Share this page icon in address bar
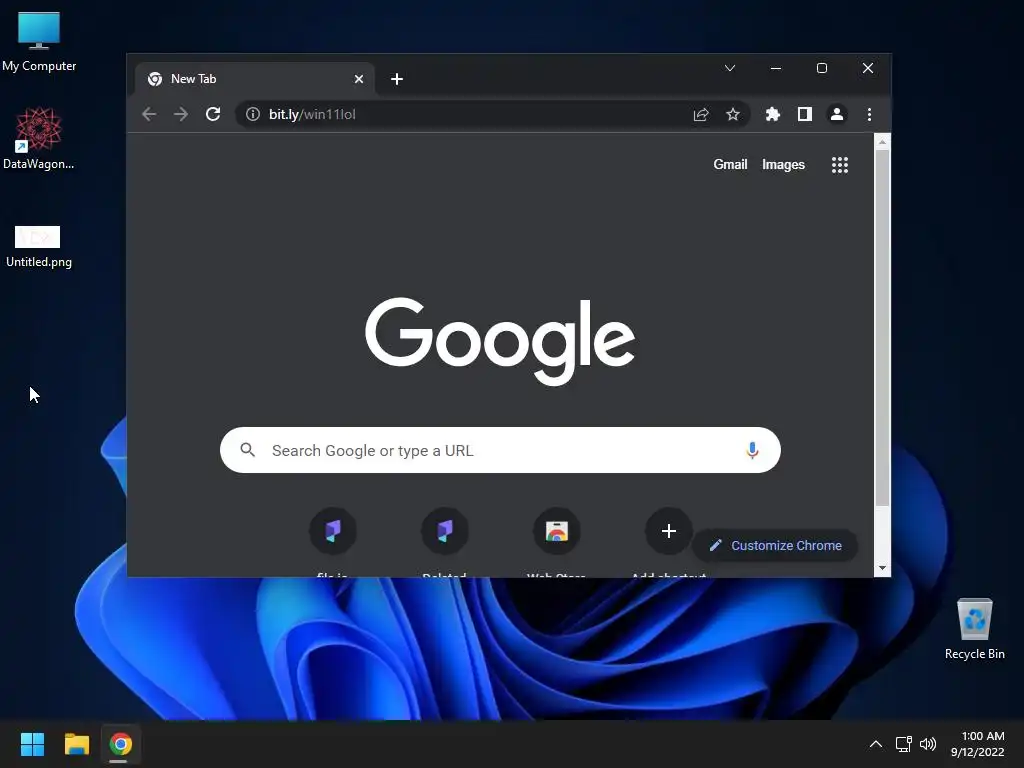The height and width of the screenshot is (768, 1024). pyautogui.click(x=701, y=114)
